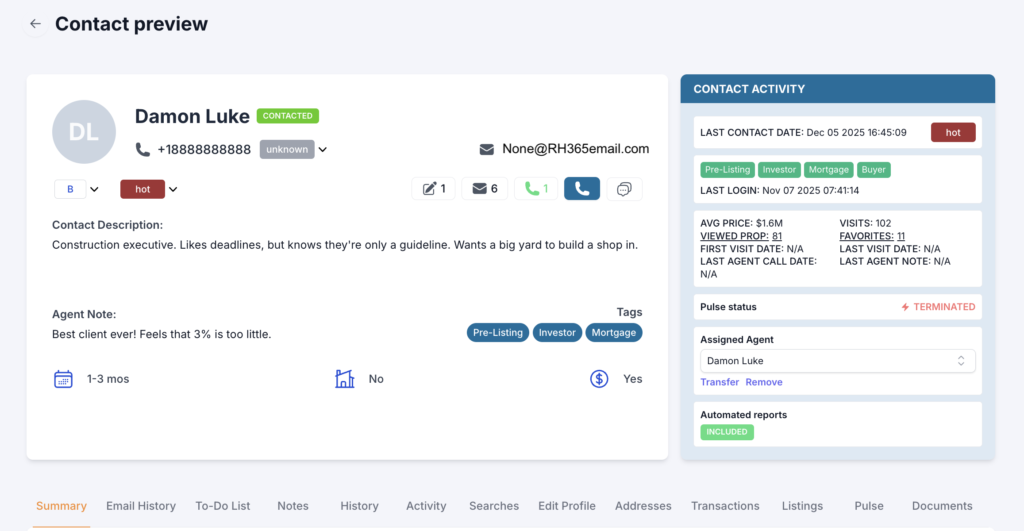
Task: Click the Contact Description text
Action: 345,245
